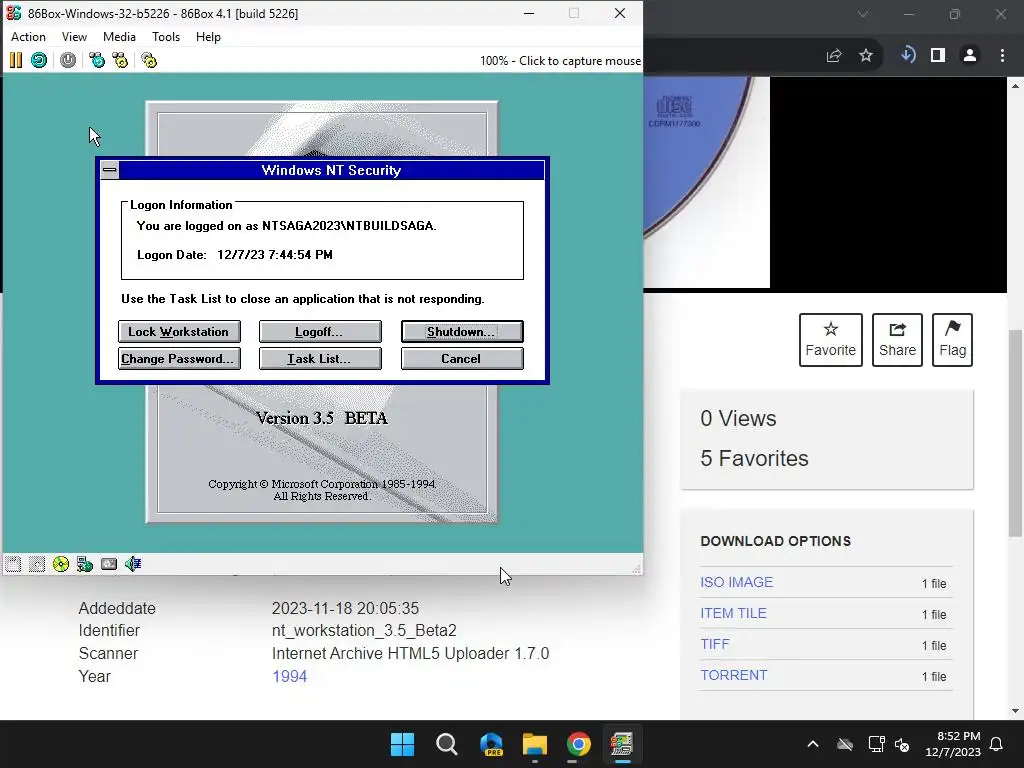This screenshot has height=768, width=1024.
Task: Click the grey status bar icon beside network
Action: 109,564
